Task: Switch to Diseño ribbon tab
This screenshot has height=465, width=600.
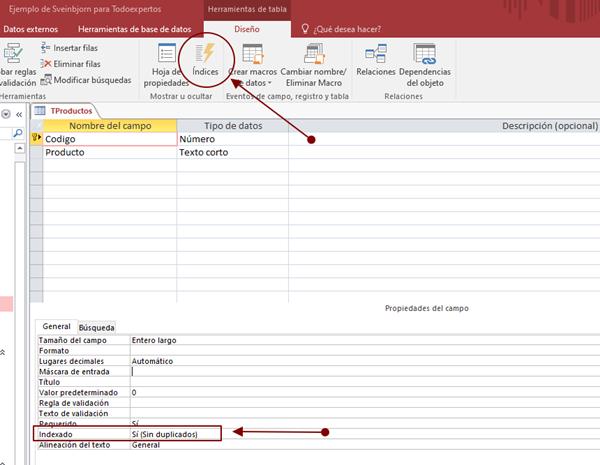Action: point(246,29)
